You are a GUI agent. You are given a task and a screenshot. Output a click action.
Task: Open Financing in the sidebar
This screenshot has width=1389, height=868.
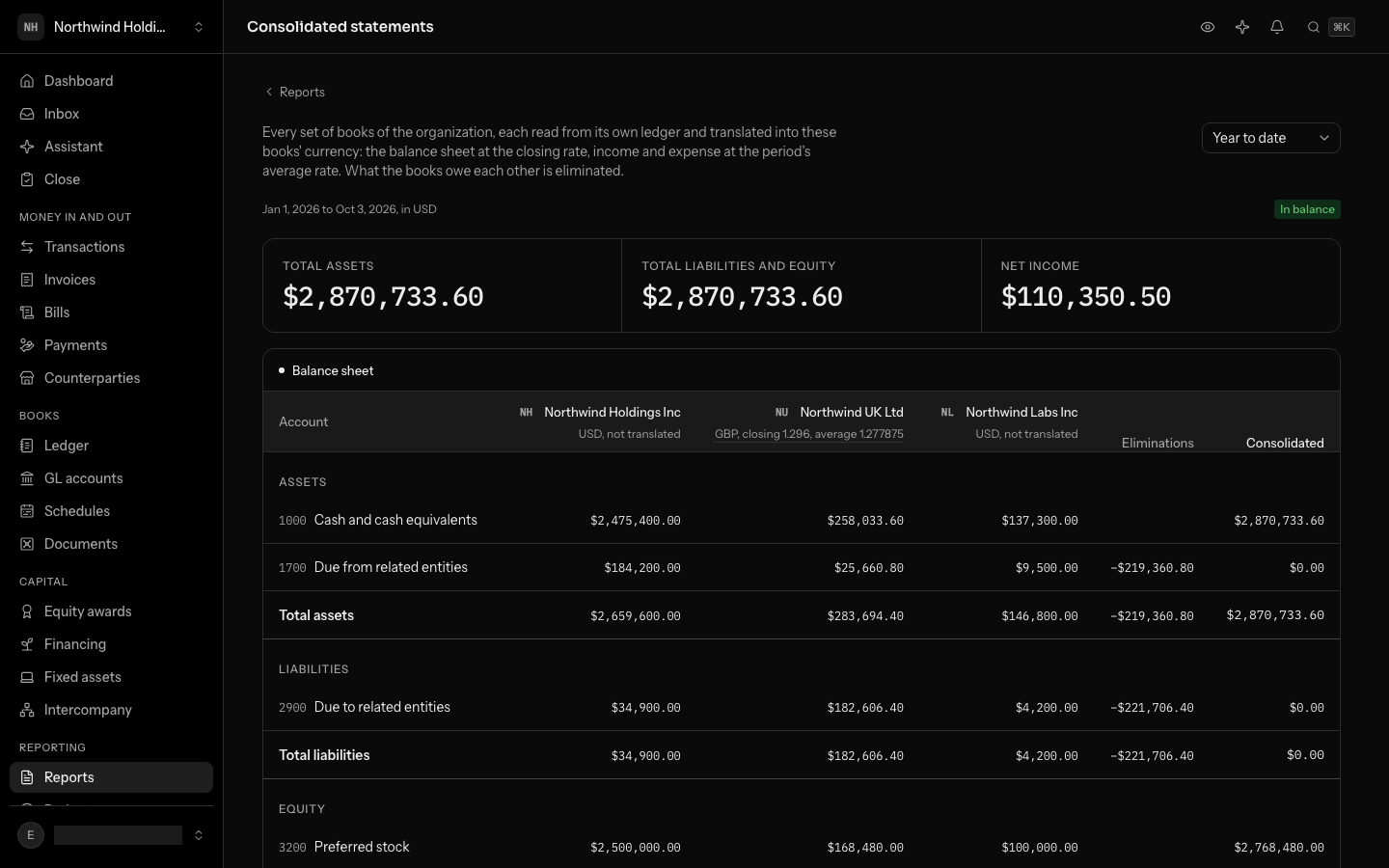111,644
